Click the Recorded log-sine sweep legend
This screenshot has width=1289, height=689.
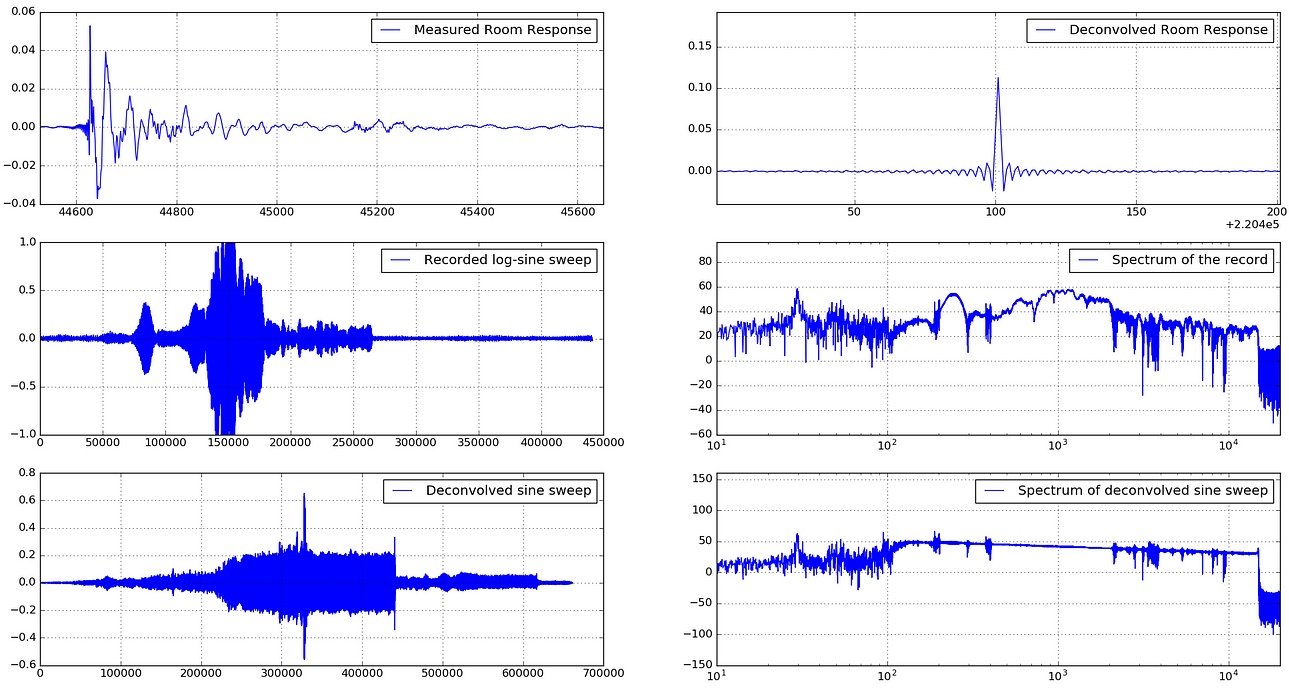pos(489,261)
